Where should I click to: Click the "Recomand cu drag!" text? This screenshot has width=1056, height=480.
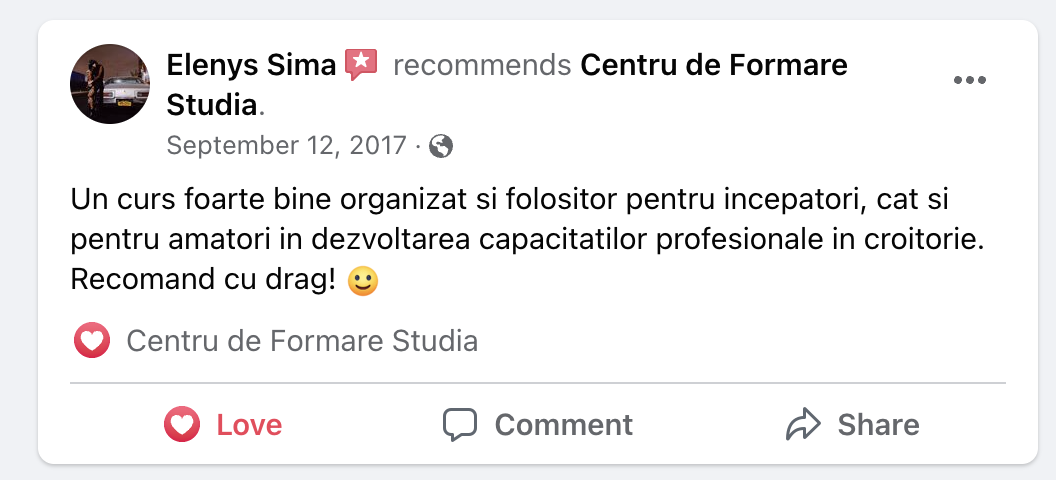tap(201, 281)
